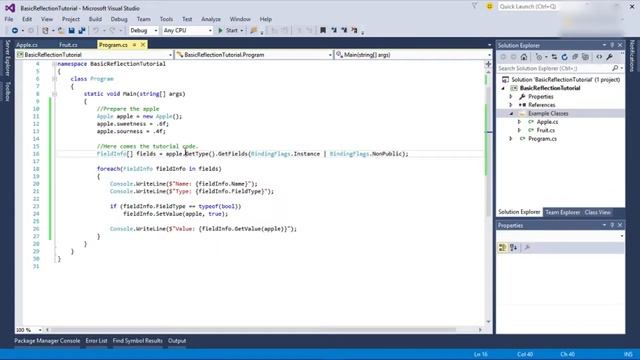Screen dimensions: 640x360
Task: Open the zoom level 100 % dropdown
Action: [40, 330]
